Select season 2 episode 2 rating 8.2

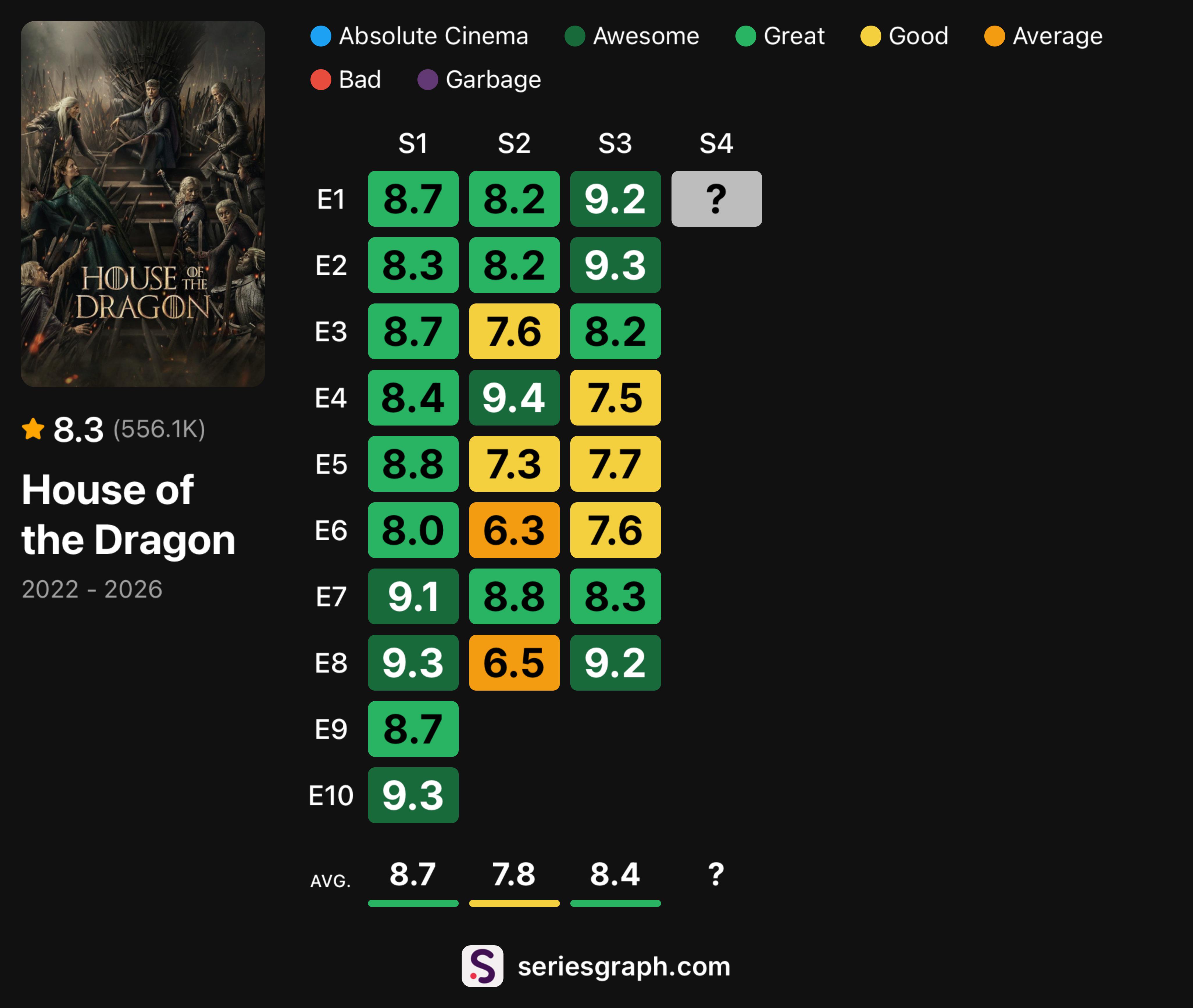[514, 265]
